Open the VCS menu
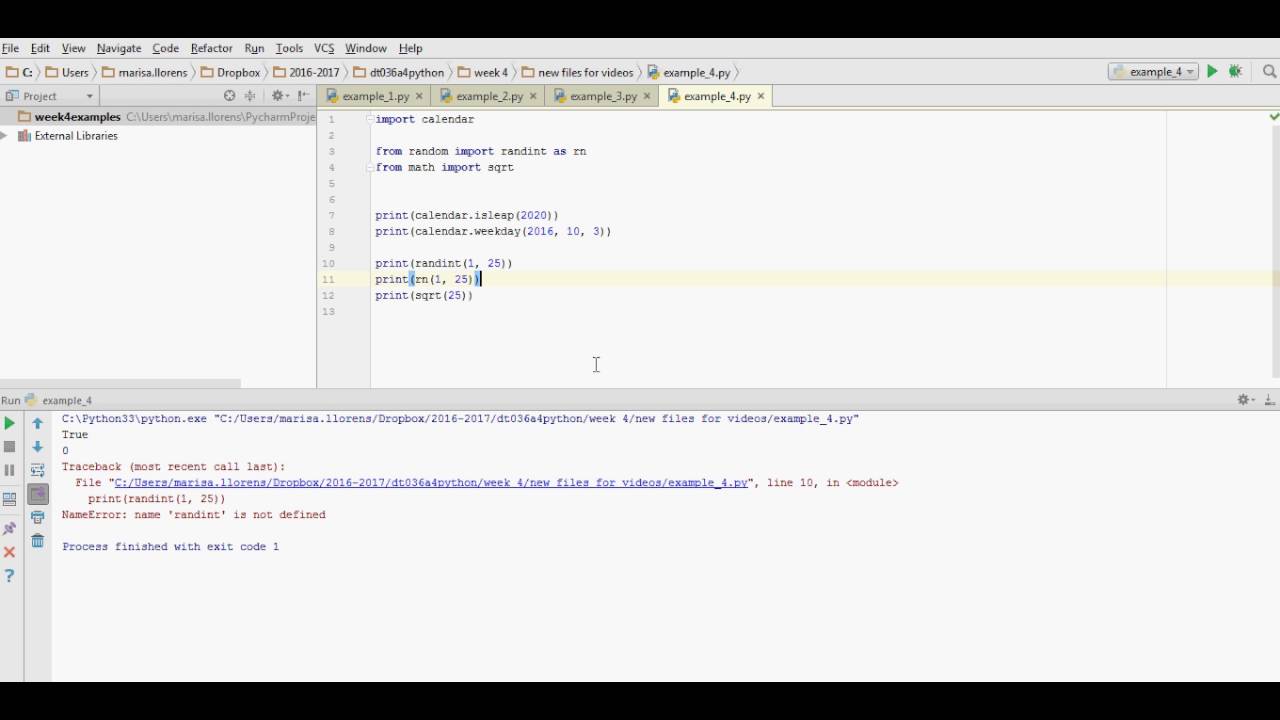 [x=324, y=48]
